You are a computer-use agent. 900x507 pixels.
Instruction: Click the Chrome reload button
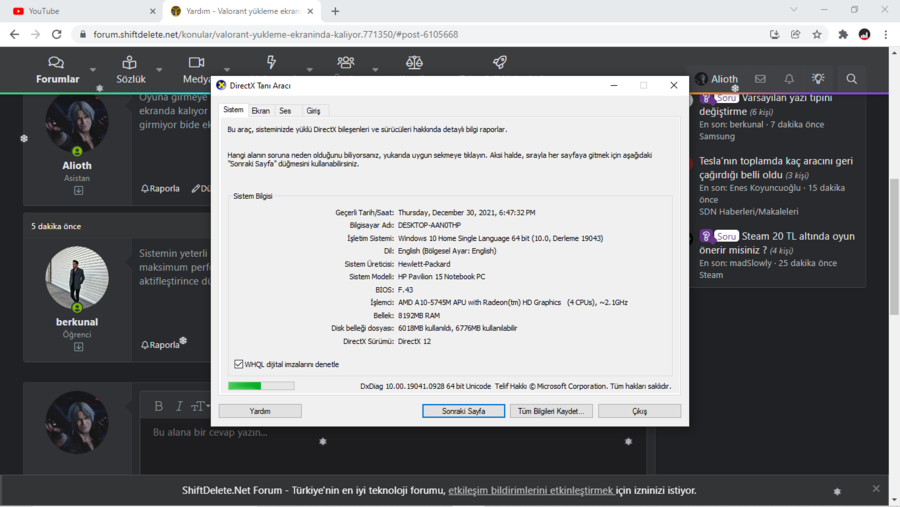56,34
